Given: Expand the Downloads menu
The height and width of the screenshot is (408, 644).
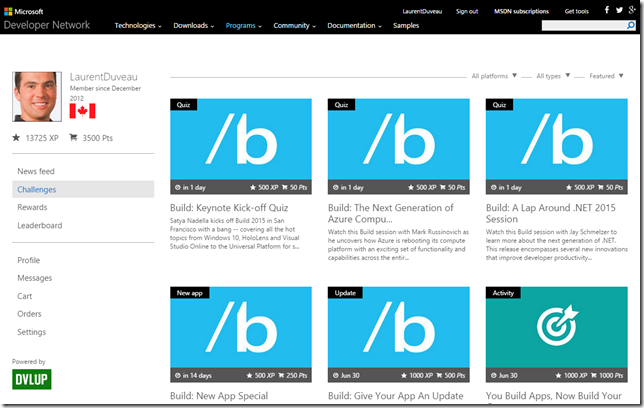Looking at the screenshot, I should (193, 25).
